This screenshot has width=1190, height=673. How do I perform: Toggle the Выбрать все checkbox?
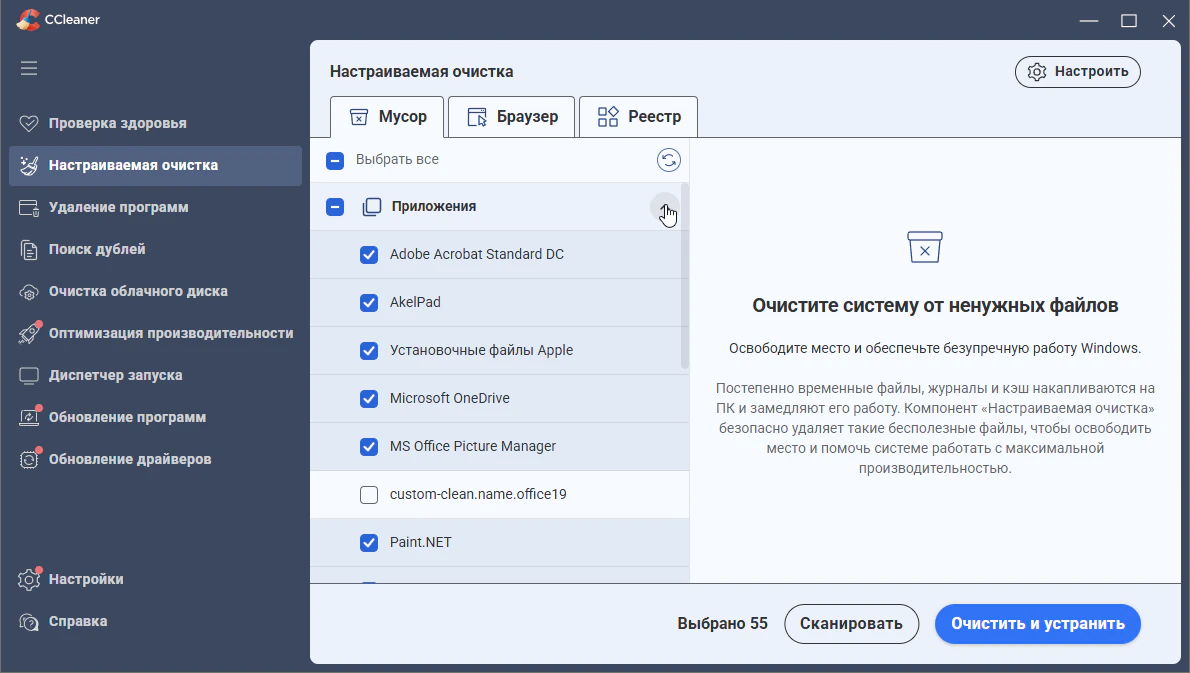tap(335, 160)
